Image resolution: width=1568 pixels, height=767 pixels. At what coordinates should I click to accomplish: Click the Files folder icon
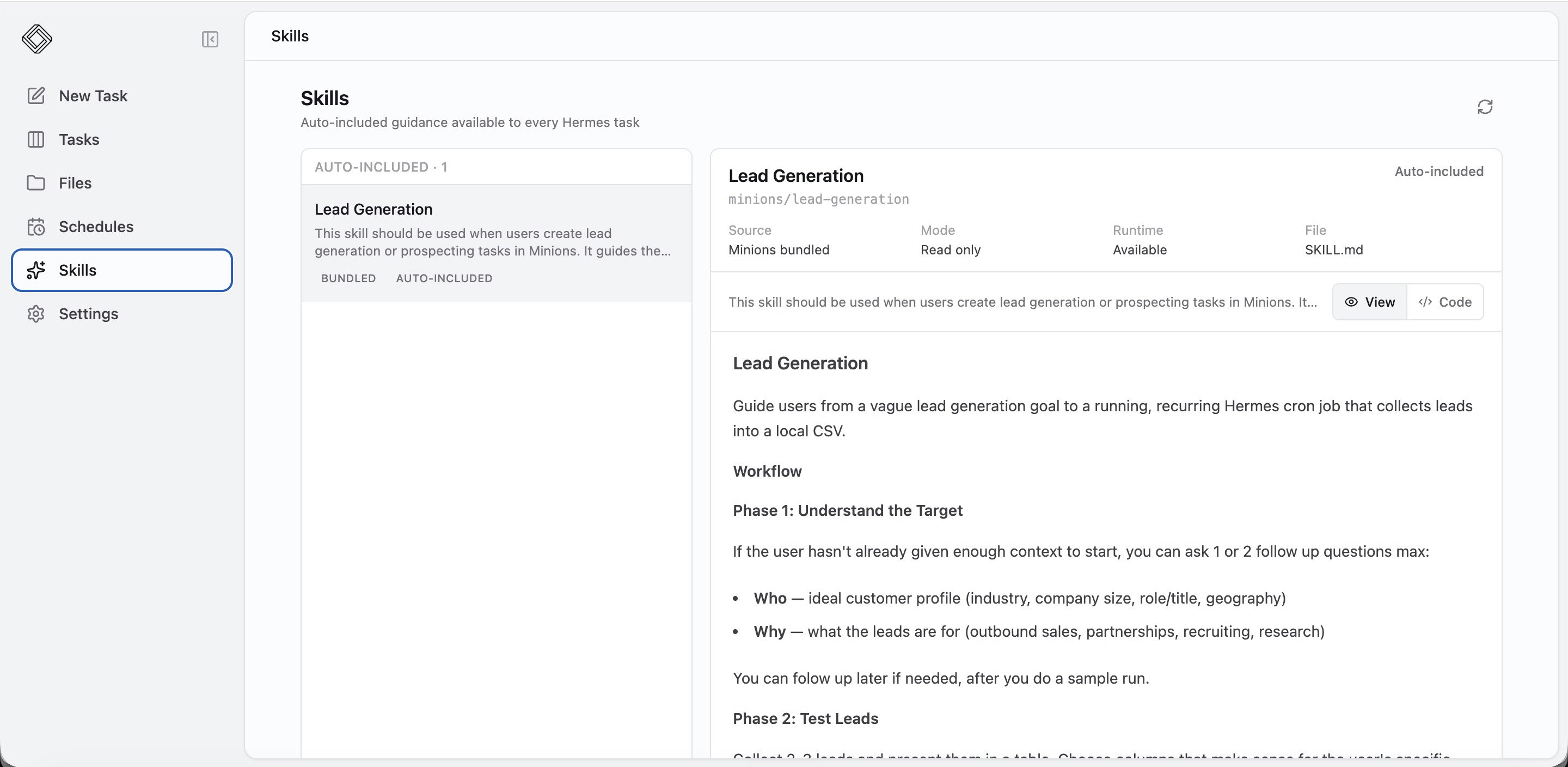[36, 183]
